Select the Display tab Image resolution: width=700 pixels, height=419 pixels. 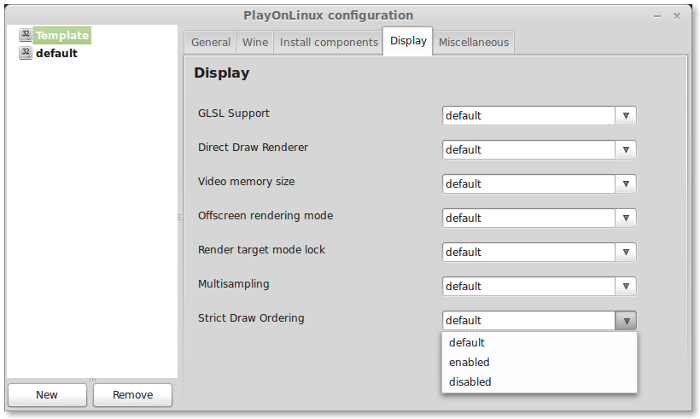408,41
